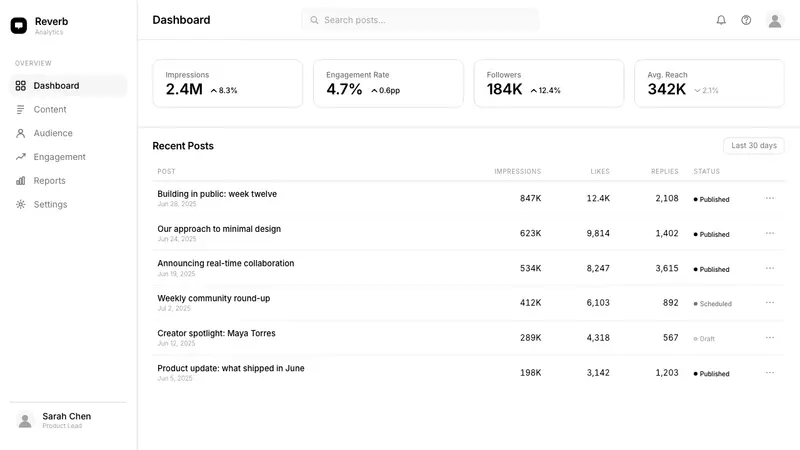This screenshot has width=800, height=450.
Task: Click the Settings gear icon in sidebar
Action: 20,204
